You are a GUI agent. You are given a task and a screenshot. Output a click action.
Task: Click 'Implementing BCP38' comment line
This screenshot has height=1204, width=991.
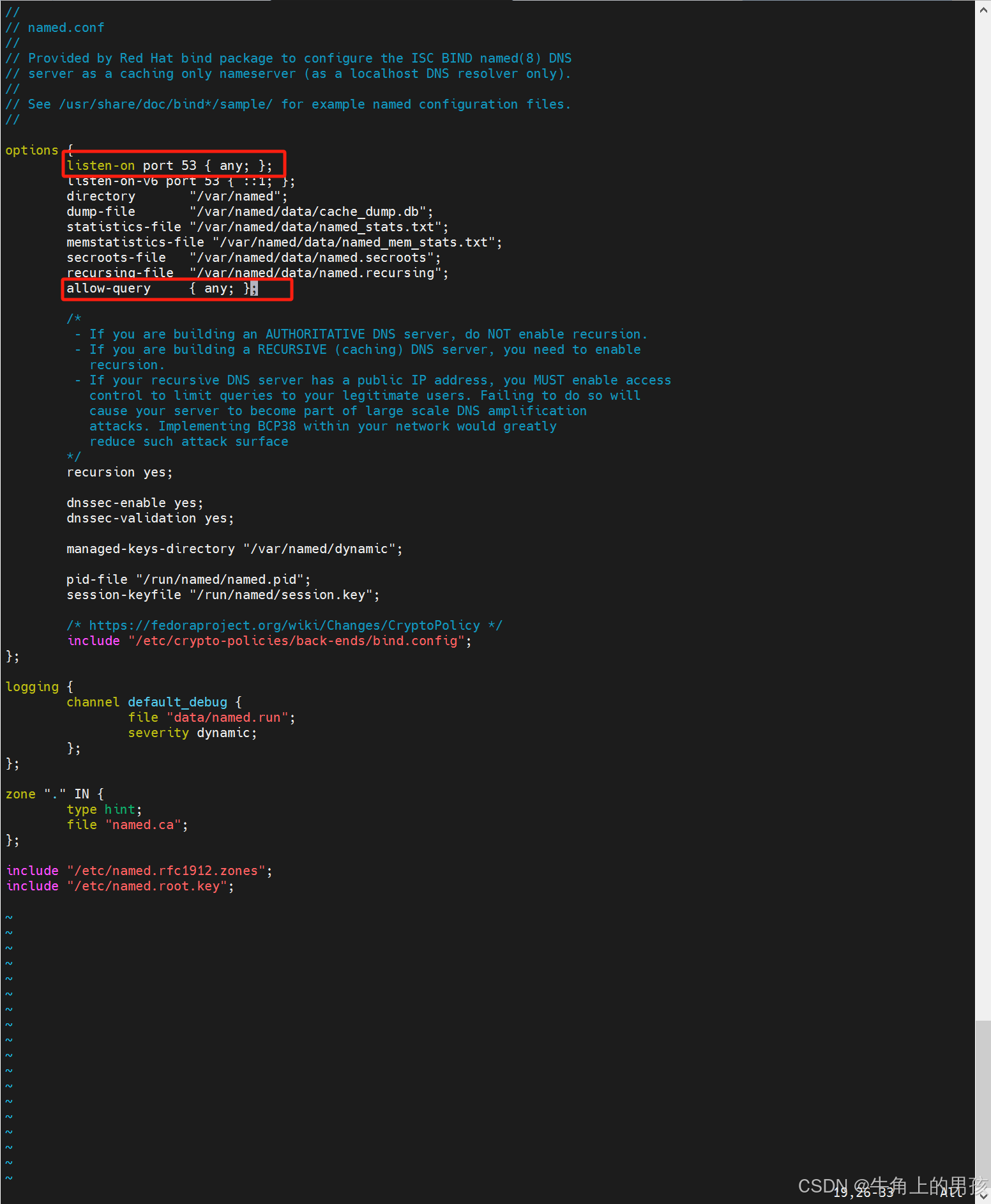[x=323, y=426]
